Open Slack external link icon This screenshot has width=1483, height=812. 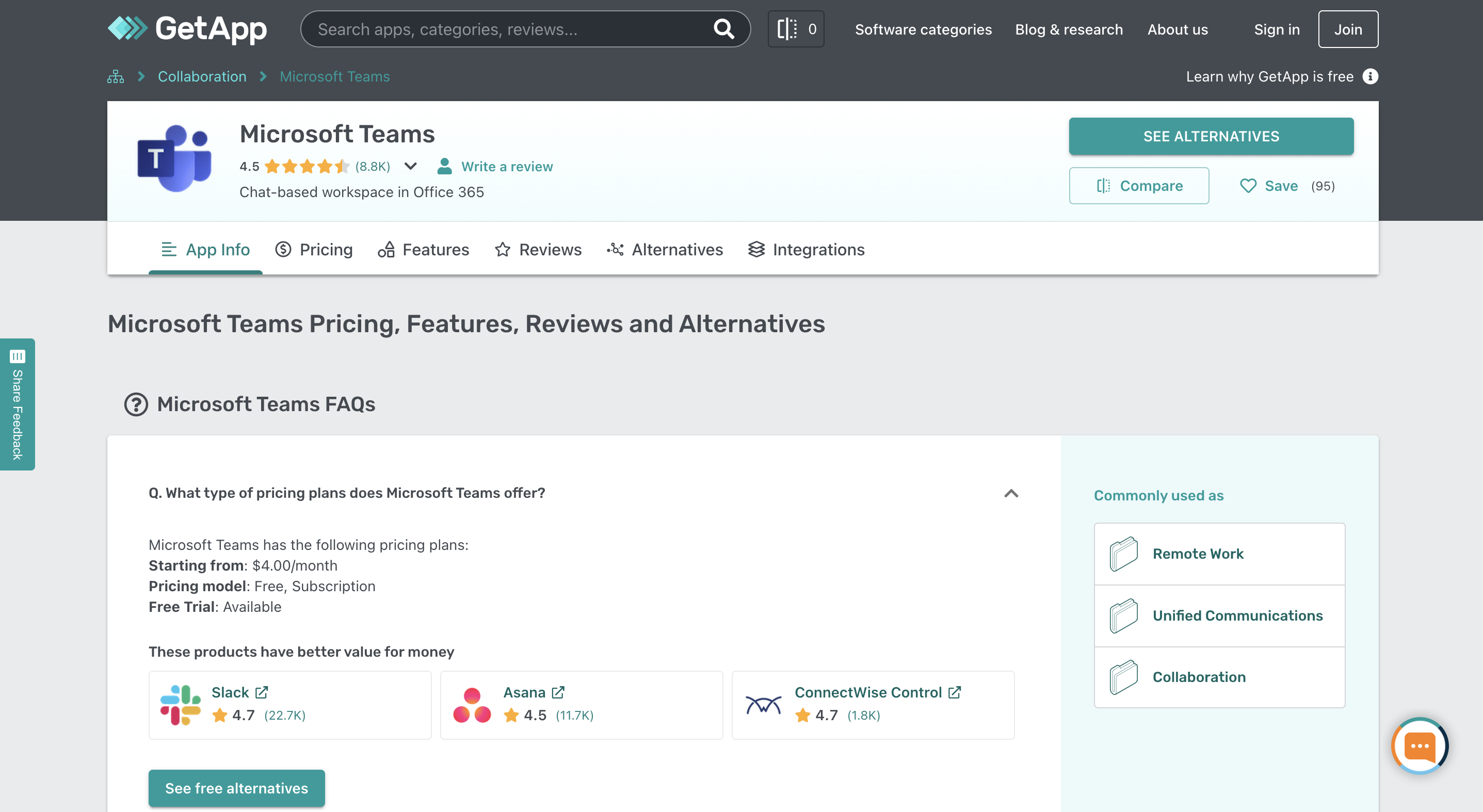262,692
